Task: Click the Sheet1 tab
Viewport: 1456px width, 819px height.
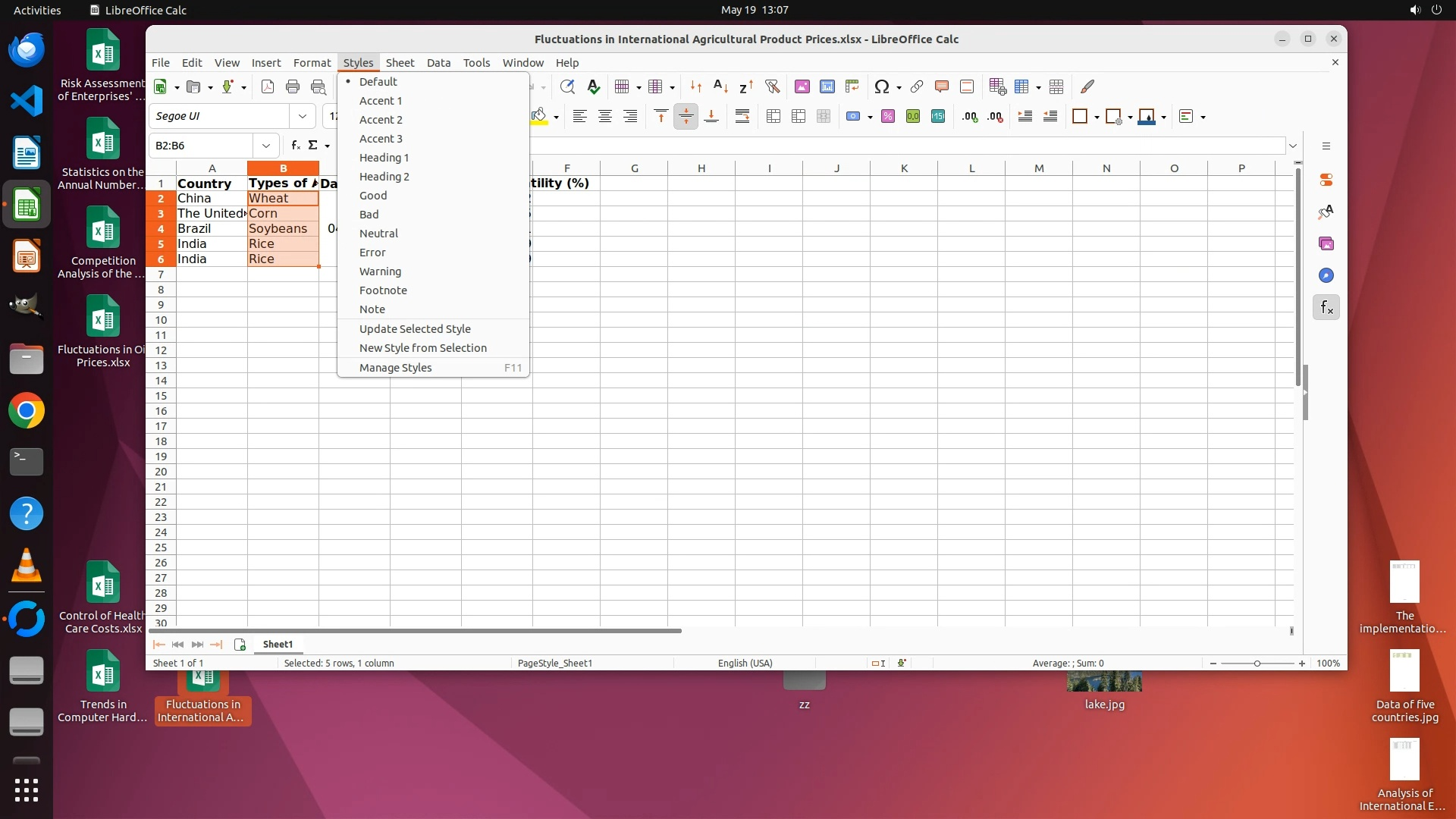Action: 278,644
